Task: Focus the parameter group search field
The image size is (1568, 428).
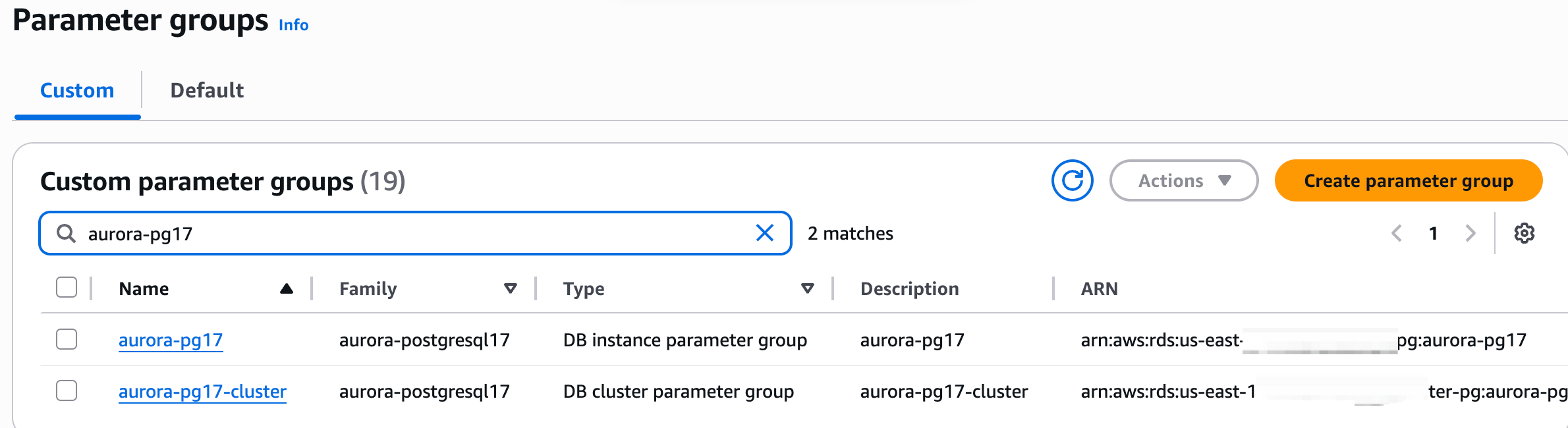Action: point(415,233)
